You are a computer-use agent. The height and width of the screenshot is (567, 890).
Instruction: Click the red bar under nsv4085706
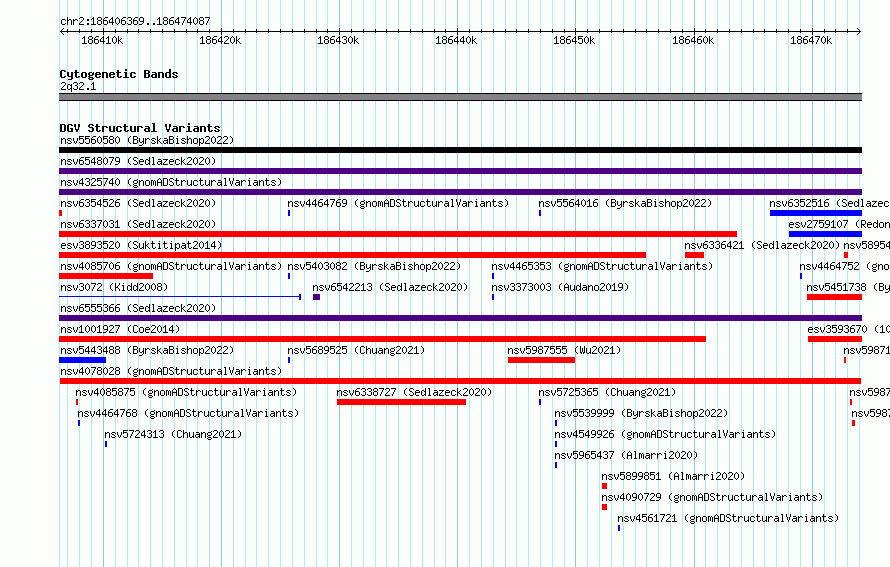[106, 276]
